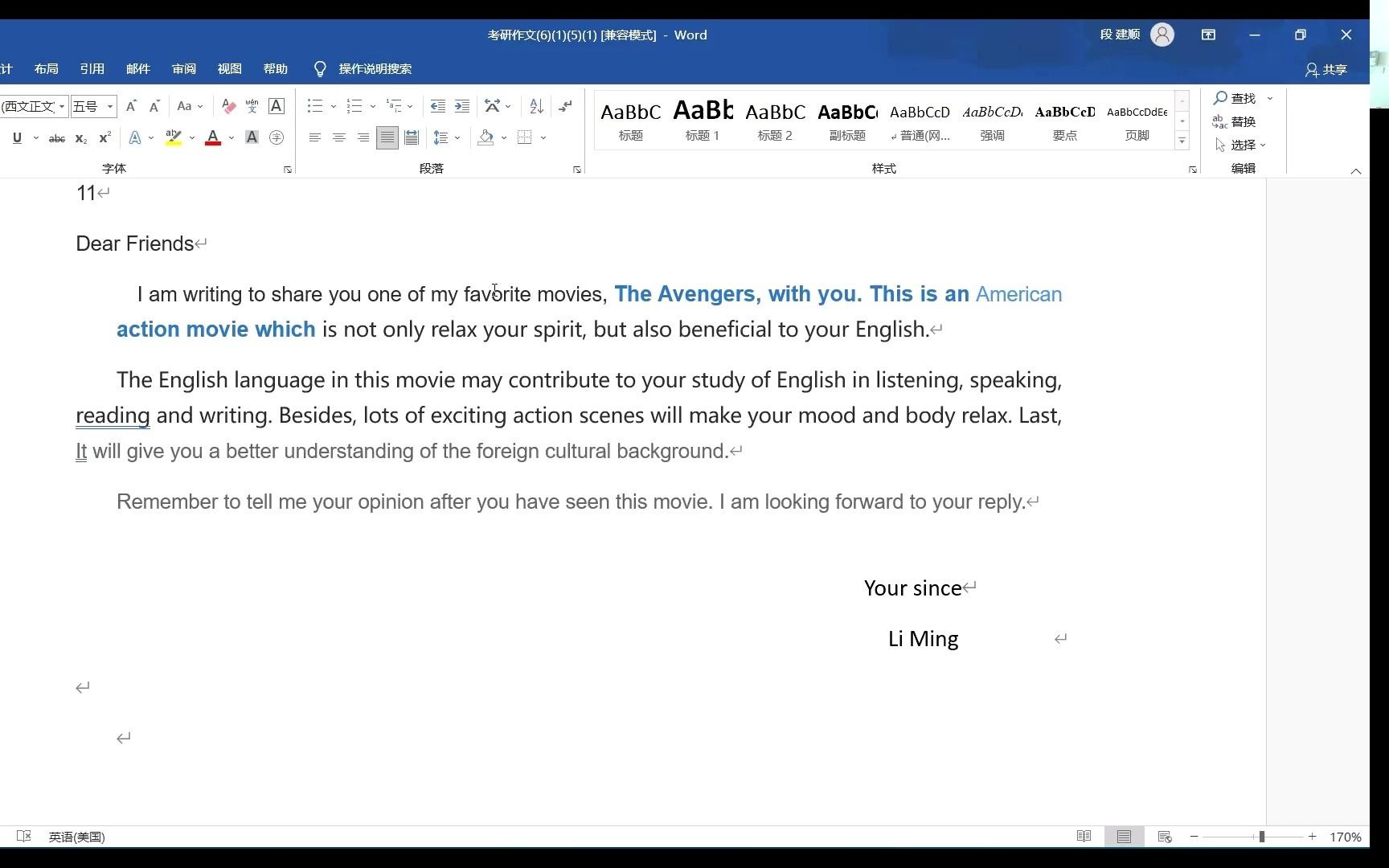Apply the 副标题 style
The image size is (1389, 868).
(847, 121)
